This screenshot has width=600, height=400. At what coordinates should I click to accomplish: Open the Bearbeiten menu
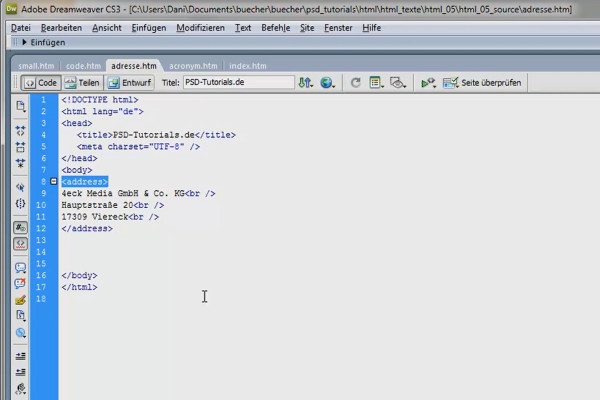61,28
